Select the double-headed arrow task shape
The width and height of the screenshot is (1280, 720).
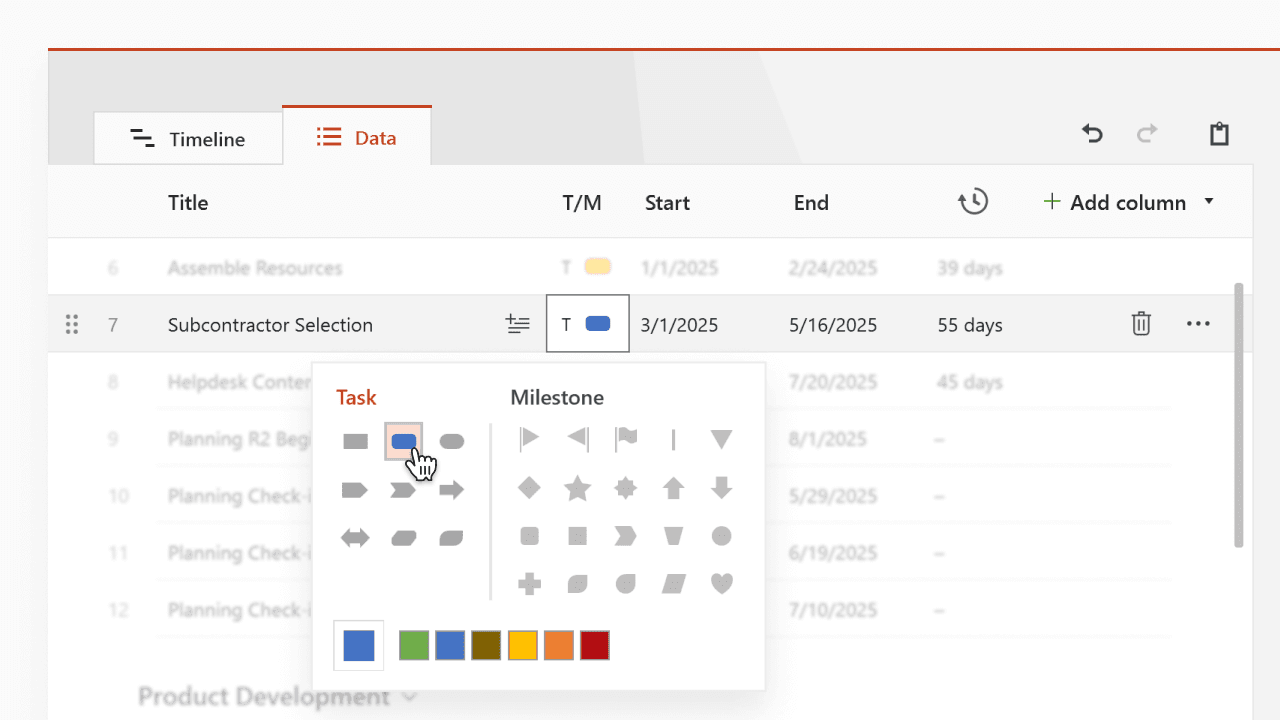point(355,538)
